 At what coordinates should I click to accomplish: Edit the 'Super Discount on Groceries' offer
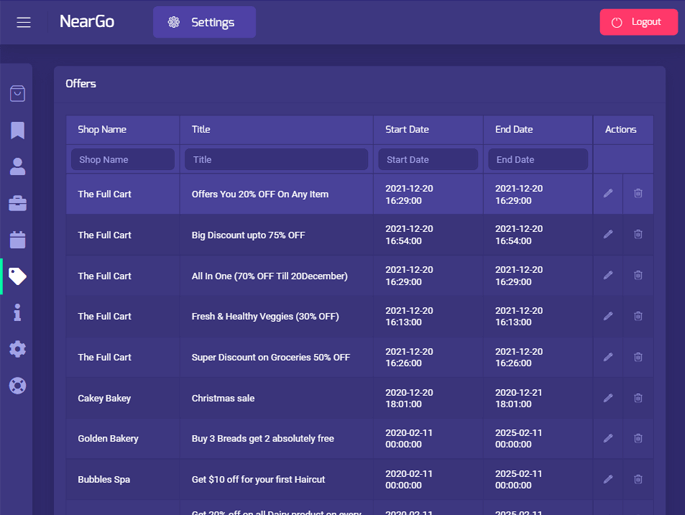click(608, 357)
